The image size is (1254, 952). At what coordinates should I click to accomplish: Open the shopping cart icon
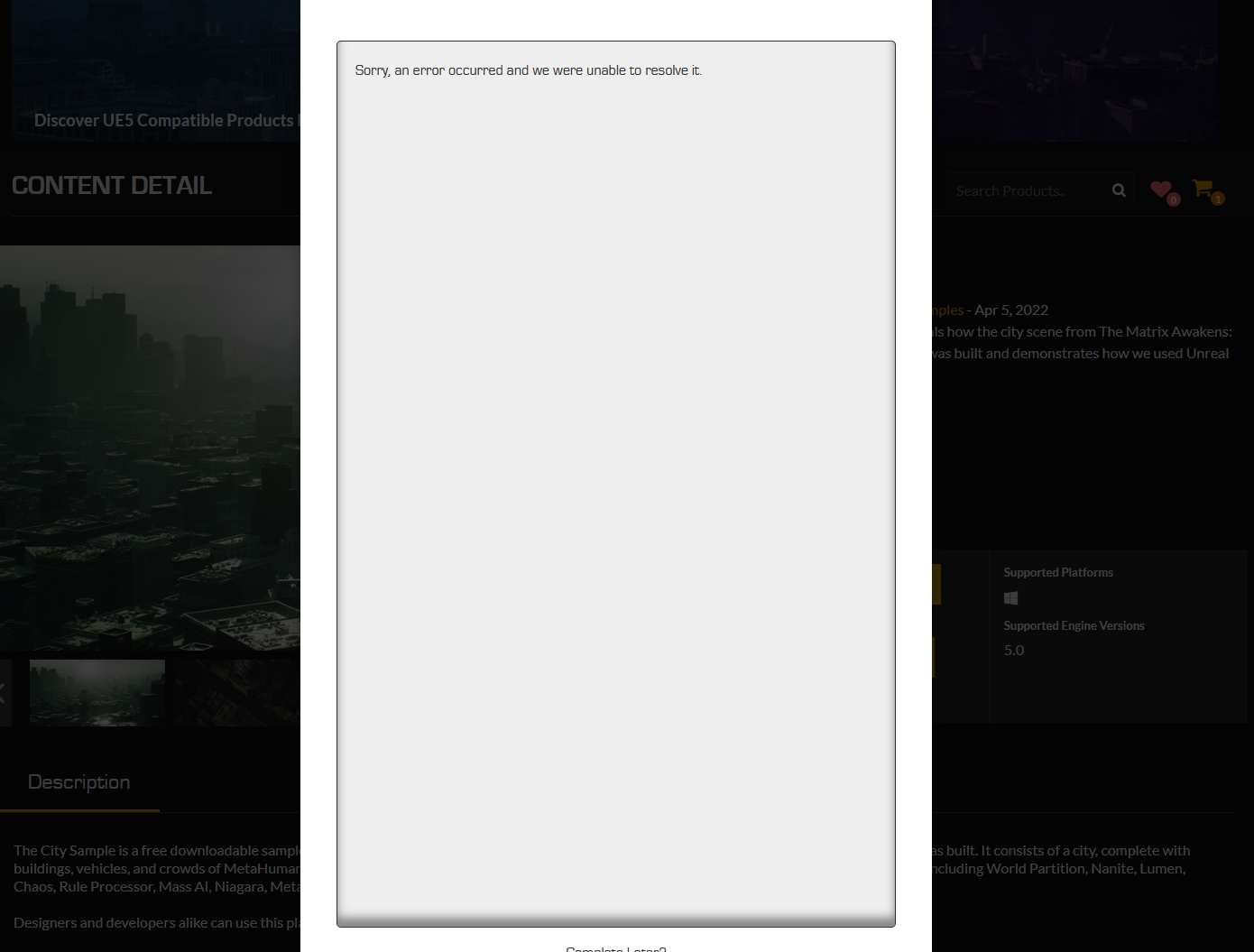click(x=1203, y=188)
